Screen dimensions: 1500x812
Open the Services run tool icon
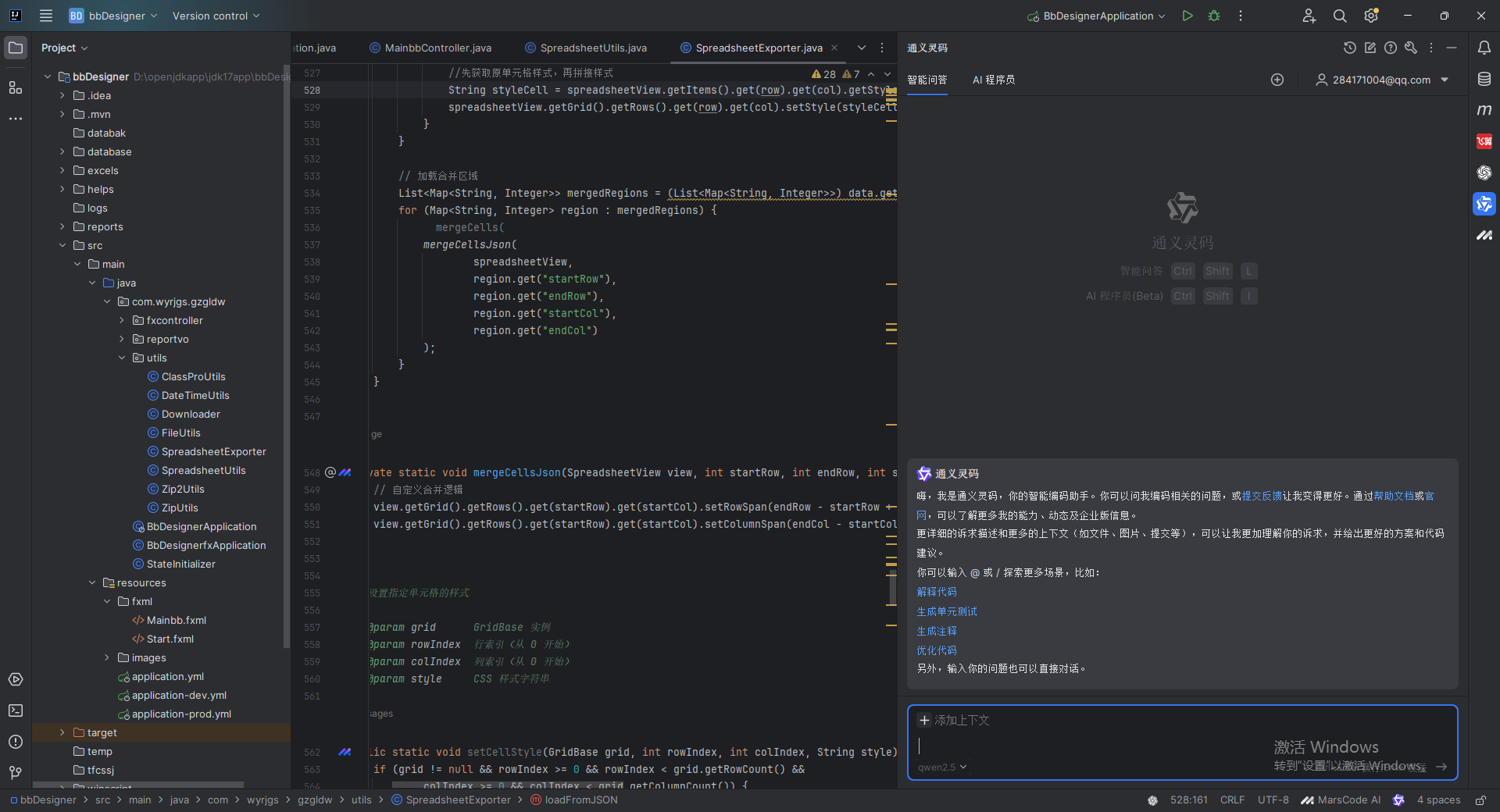16,679
